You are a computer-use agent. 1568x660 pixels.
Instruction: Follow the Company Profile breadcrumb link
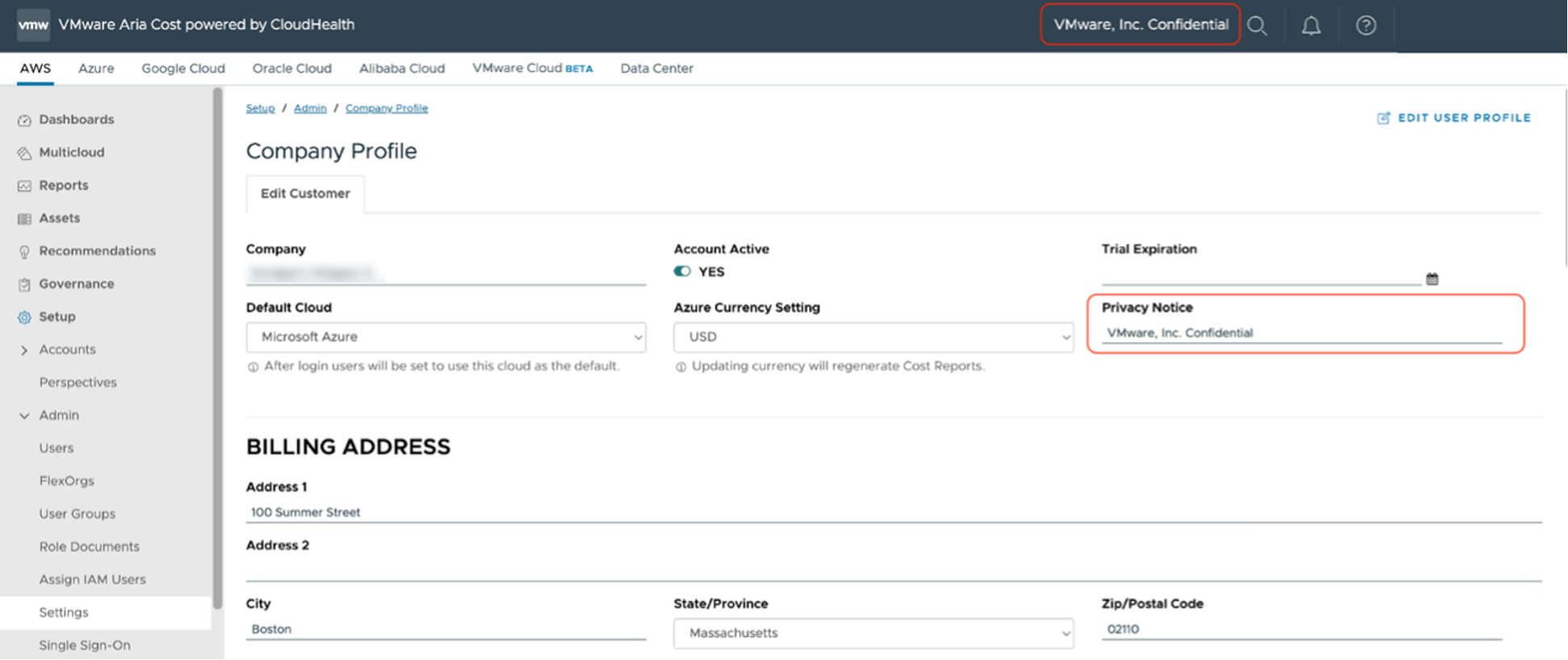click(x=387, y=108)
